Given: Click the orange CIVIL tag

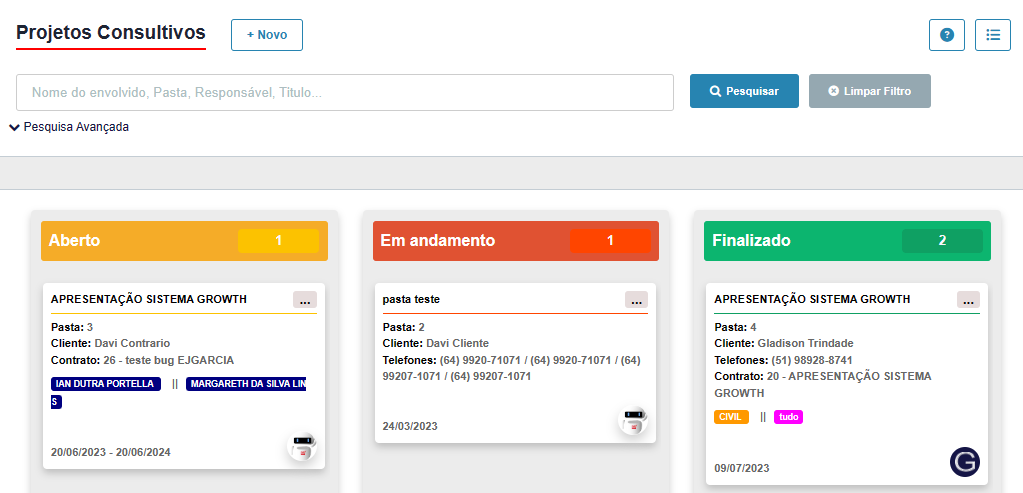Looking at the screenshot, I should point(731,417).
